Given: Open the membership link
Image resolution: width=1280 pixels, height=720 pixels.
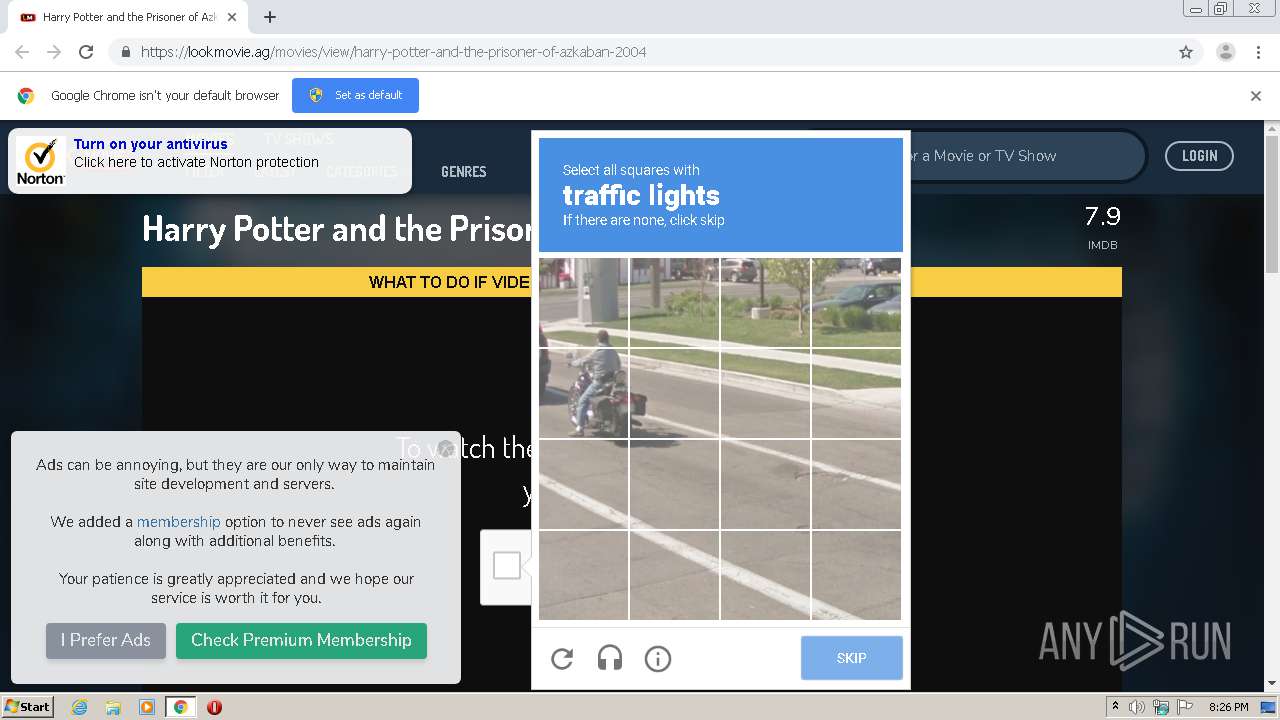Looking at the screenshot, I should click(x=179, y=522).
